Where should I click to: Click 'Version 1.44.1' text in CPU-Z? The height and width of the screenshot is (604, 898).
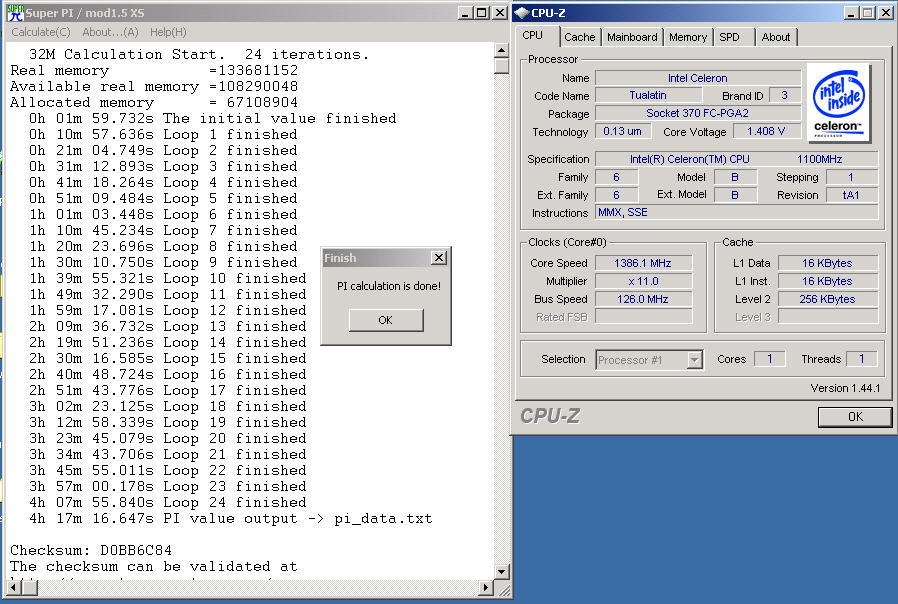click(845, 388)
